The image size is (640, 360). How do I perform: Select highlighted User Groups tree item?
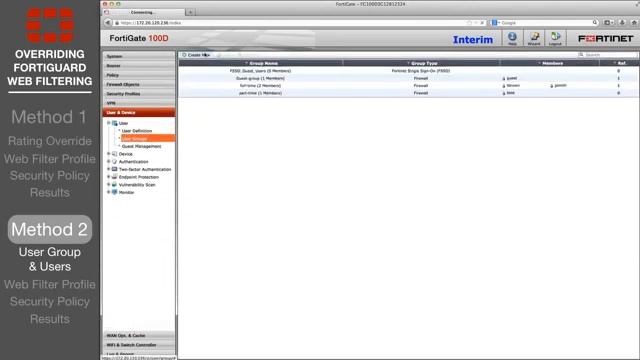coord(148,138)
